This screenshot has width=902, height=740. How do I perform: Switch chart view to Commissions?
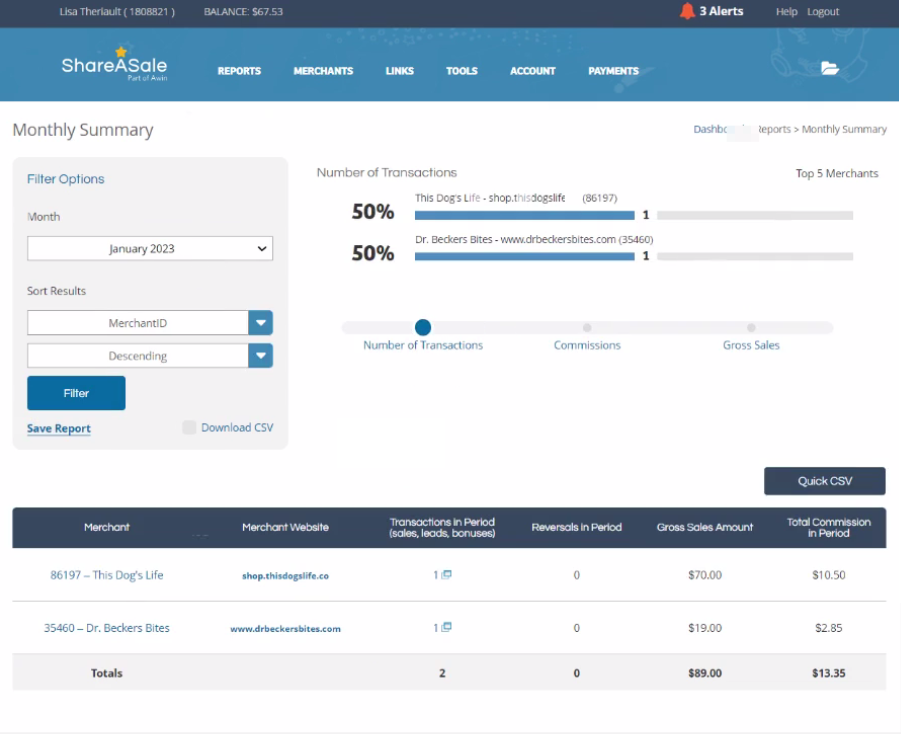587,327
